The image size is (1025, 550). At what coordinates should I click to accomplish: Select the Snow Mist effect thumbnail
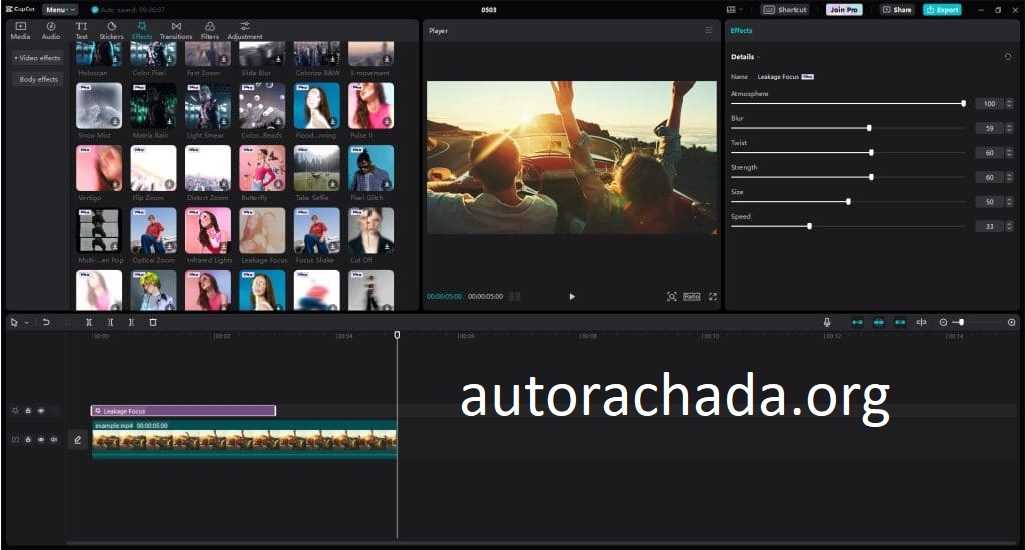tap(99, 105)
